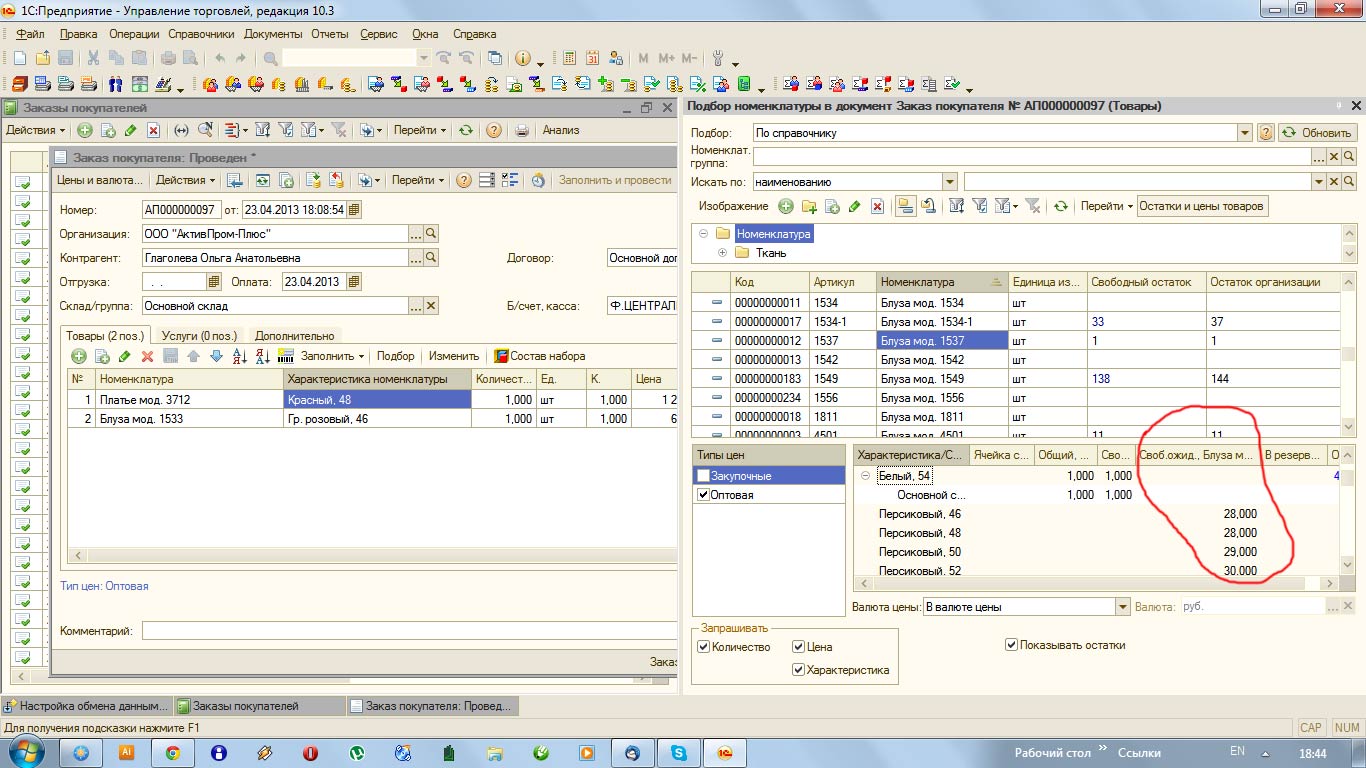Click the print icon in Заказы покупателей toolbar

pos(521,130)
